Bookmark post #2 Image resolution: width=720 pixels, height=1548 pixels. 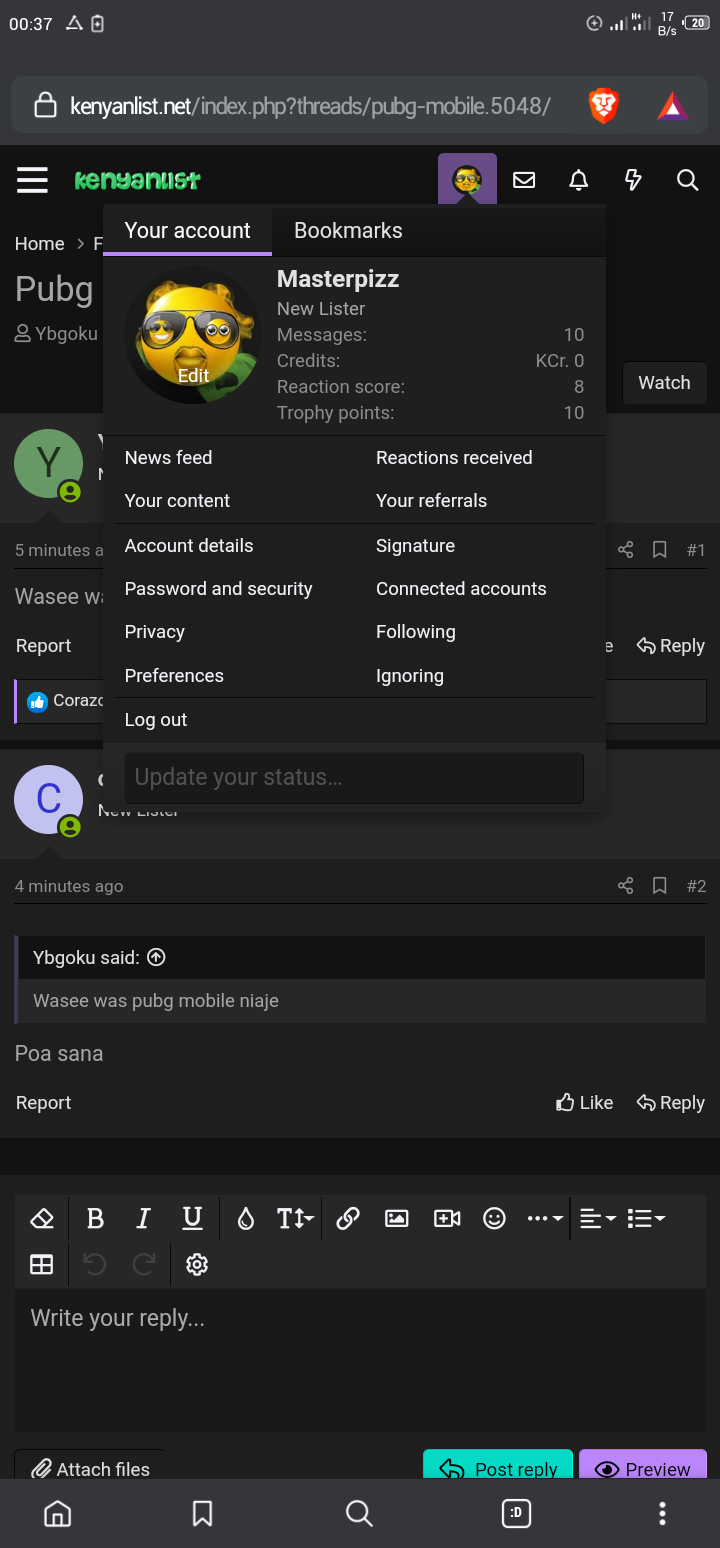point(660,886)
